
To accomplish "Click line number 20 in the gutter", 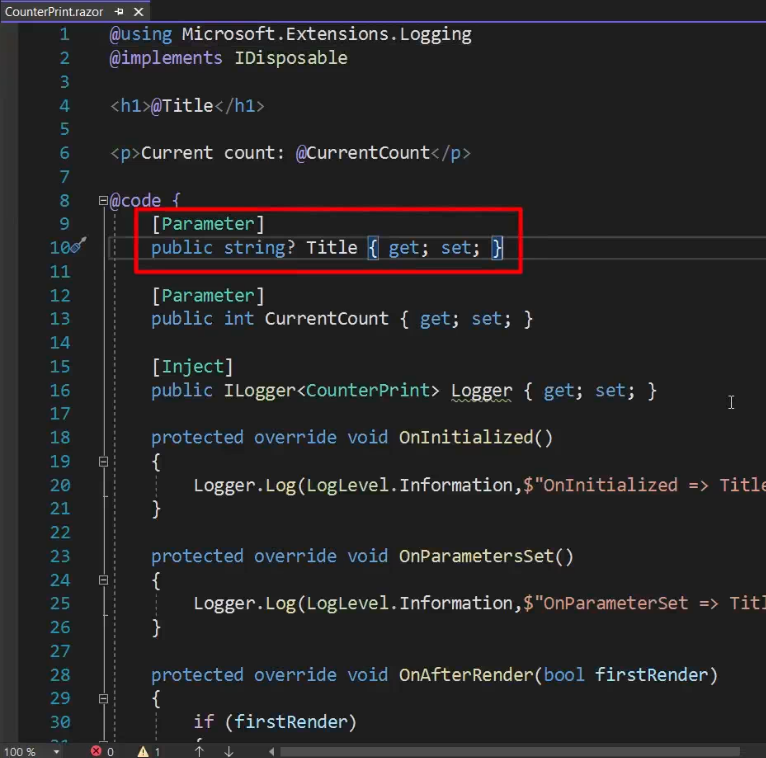I will click(61, 485).
